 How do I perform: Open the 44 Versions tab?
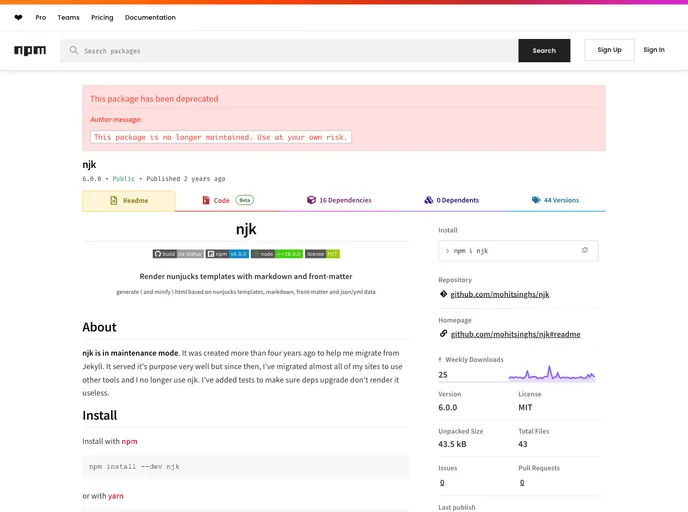(555, 201)
